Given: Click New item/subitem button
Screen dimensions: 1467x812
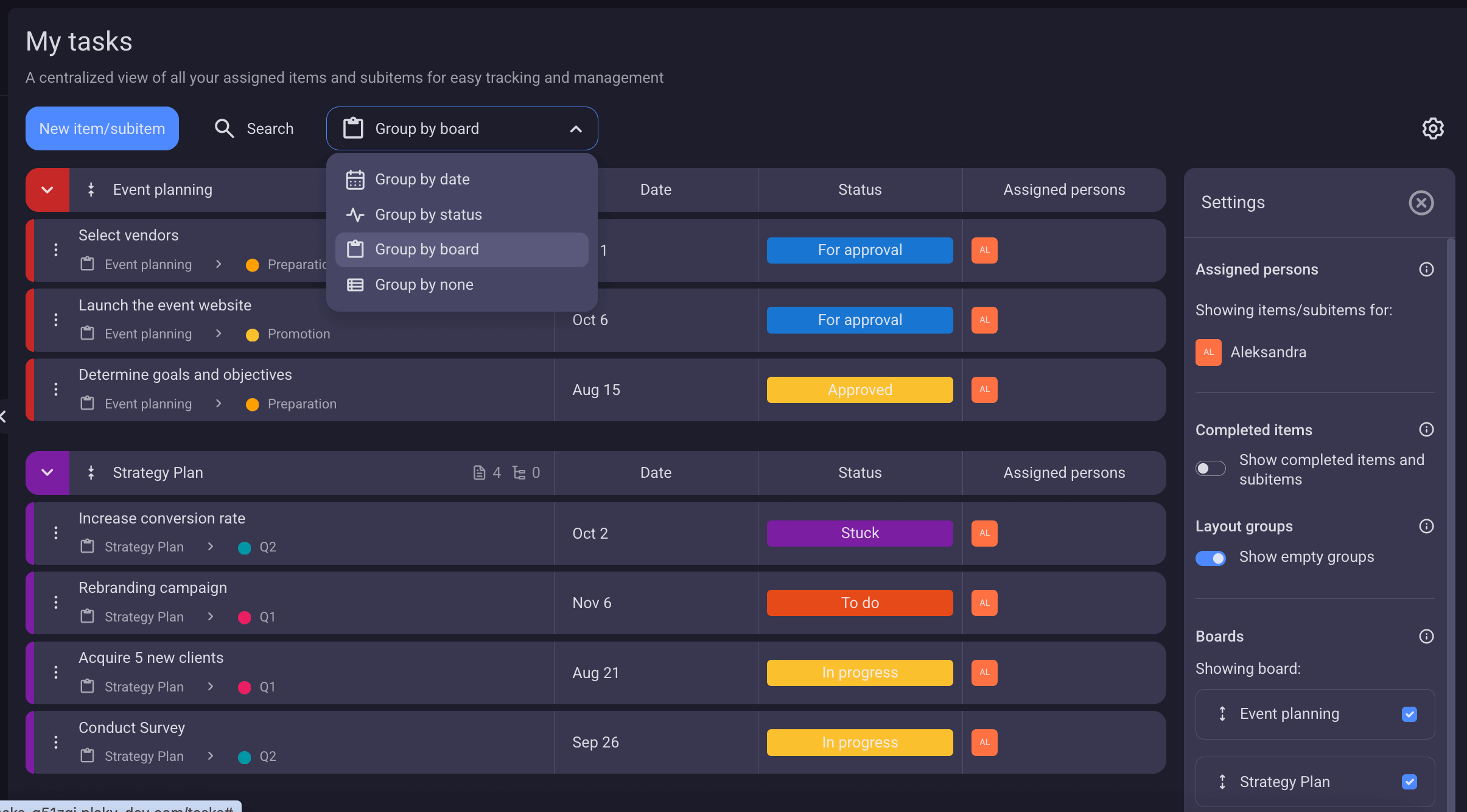Looking at the screenshot, I should click(x=102, y=128).
